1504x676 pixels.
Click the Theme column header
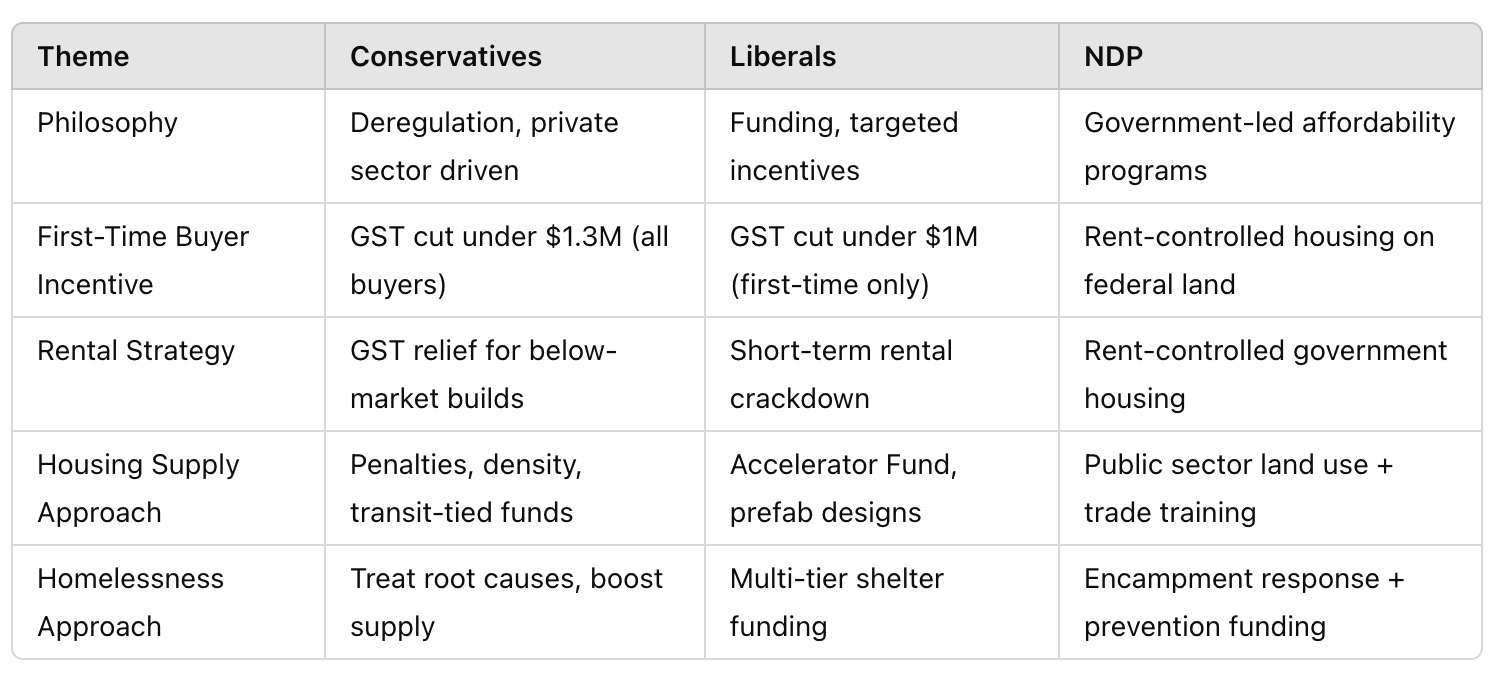click(83, 56)
